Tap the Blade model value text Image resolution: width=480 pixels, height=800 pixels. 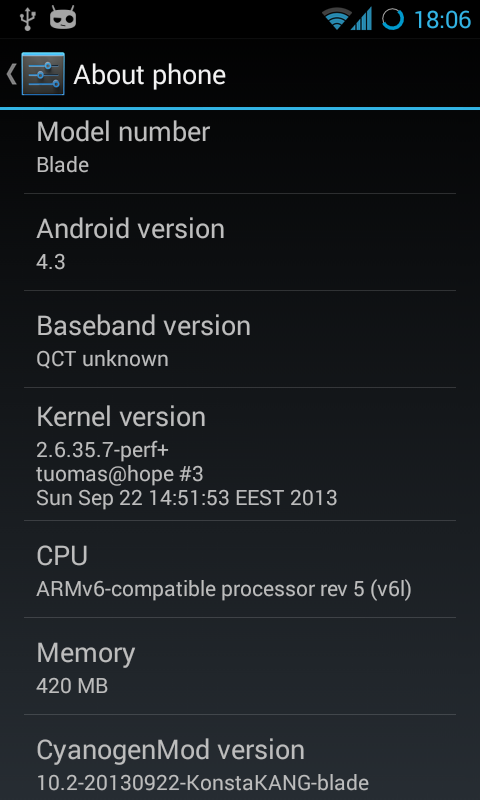point(63,165)
